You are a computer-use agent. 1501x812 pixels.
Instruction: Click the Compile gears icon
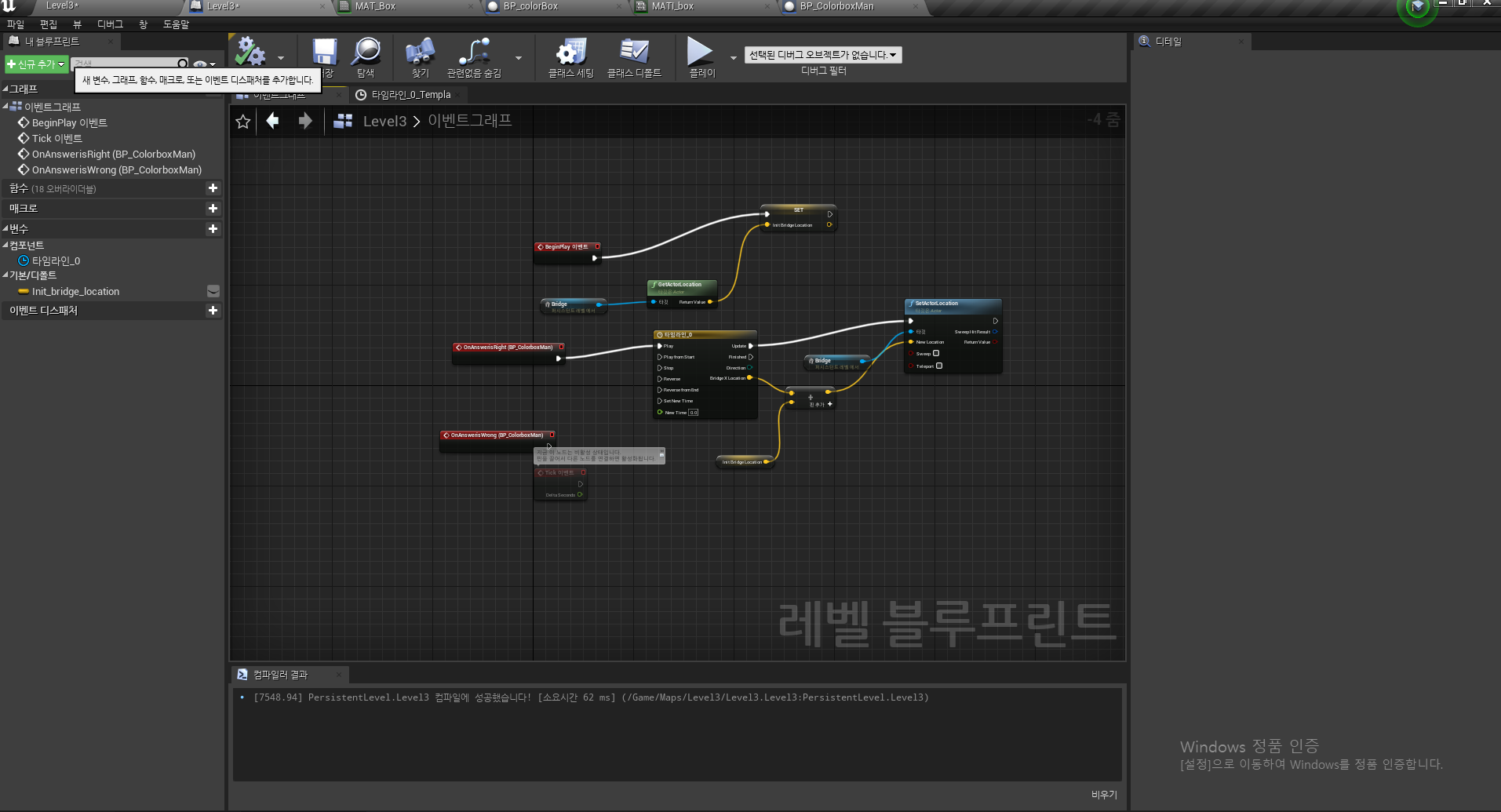(251, 52)
